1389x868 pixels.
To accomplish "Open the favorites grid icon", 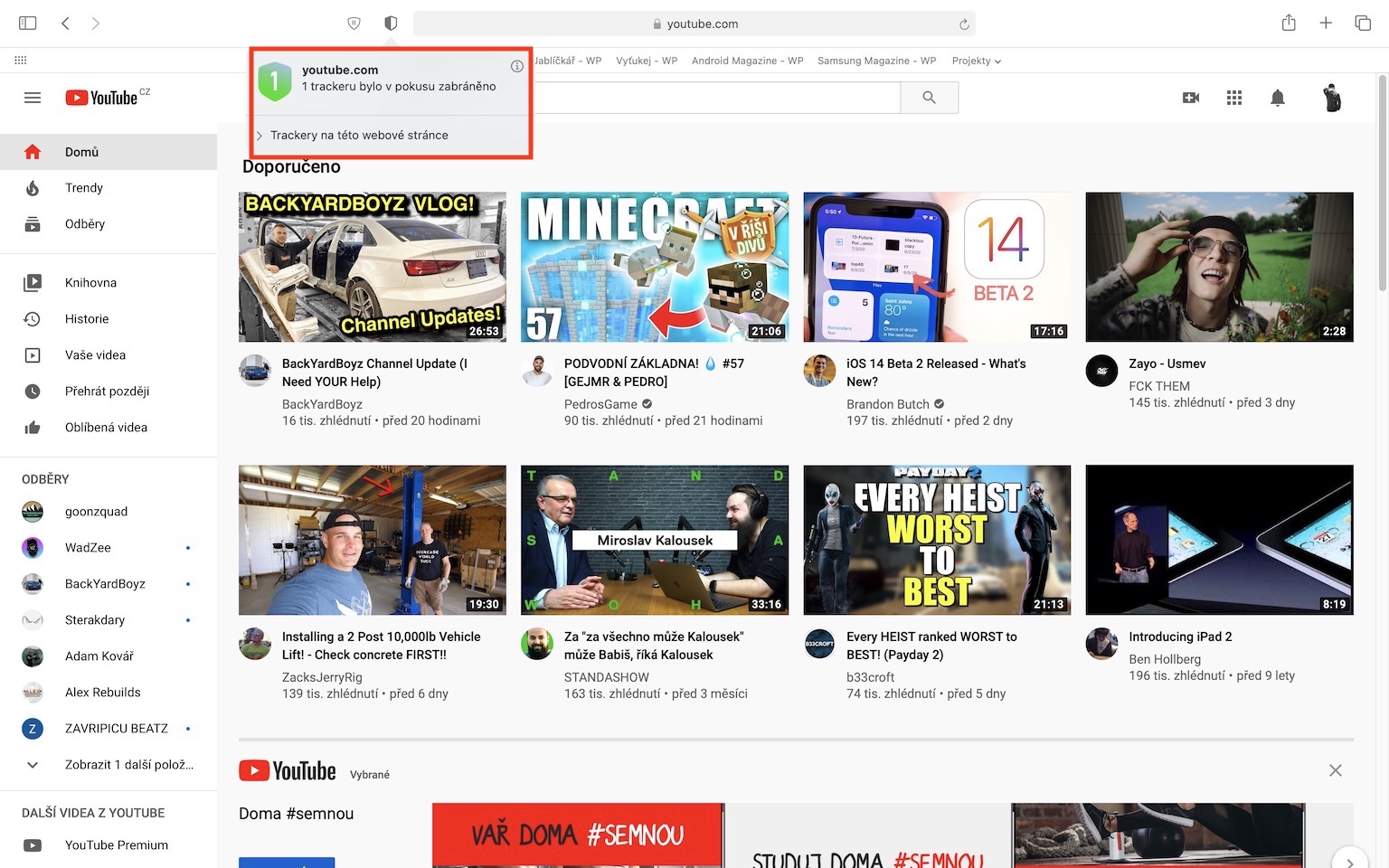I will (21, 61).
